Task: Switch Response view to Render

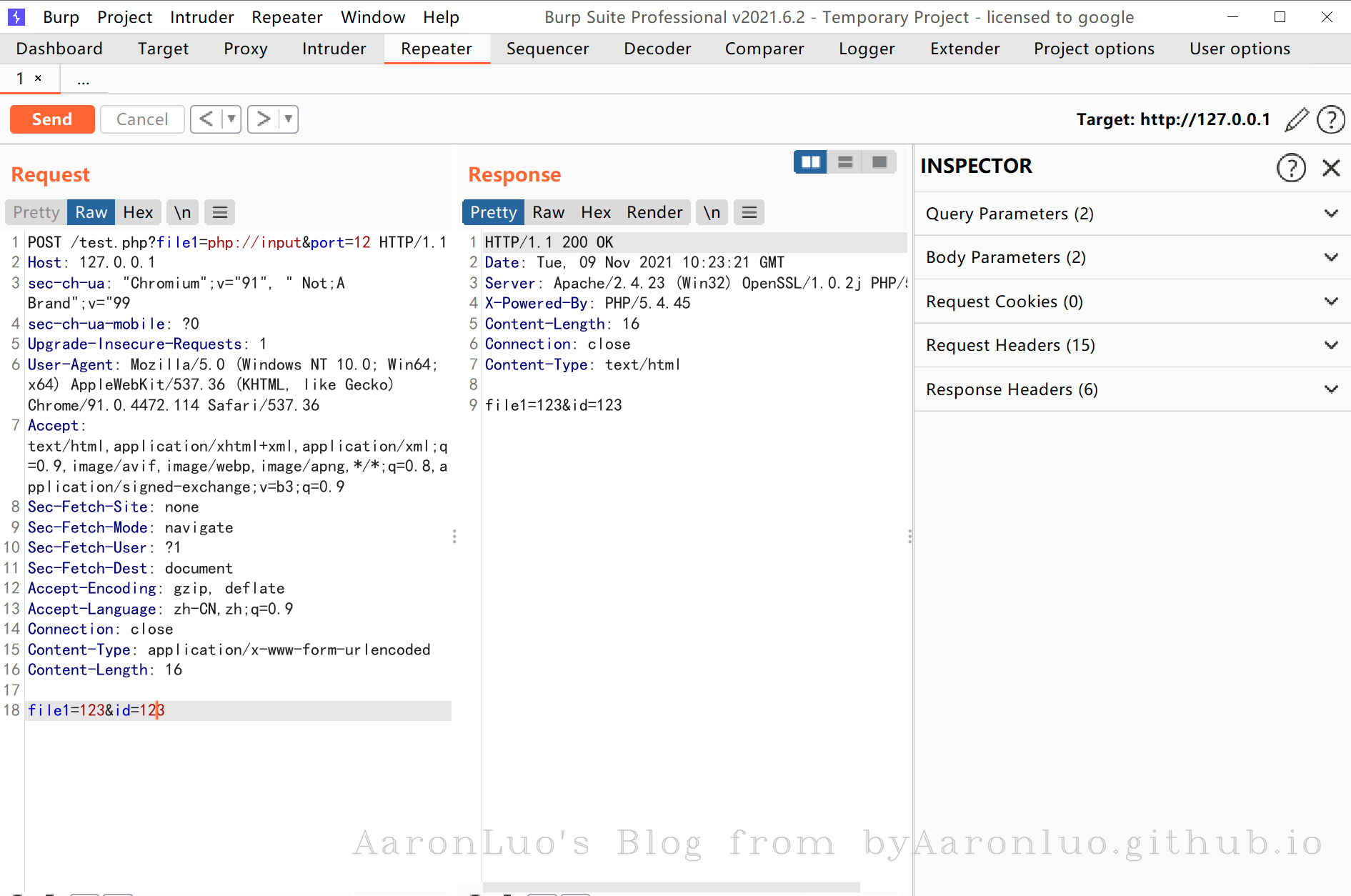Action: pos(654,212)
